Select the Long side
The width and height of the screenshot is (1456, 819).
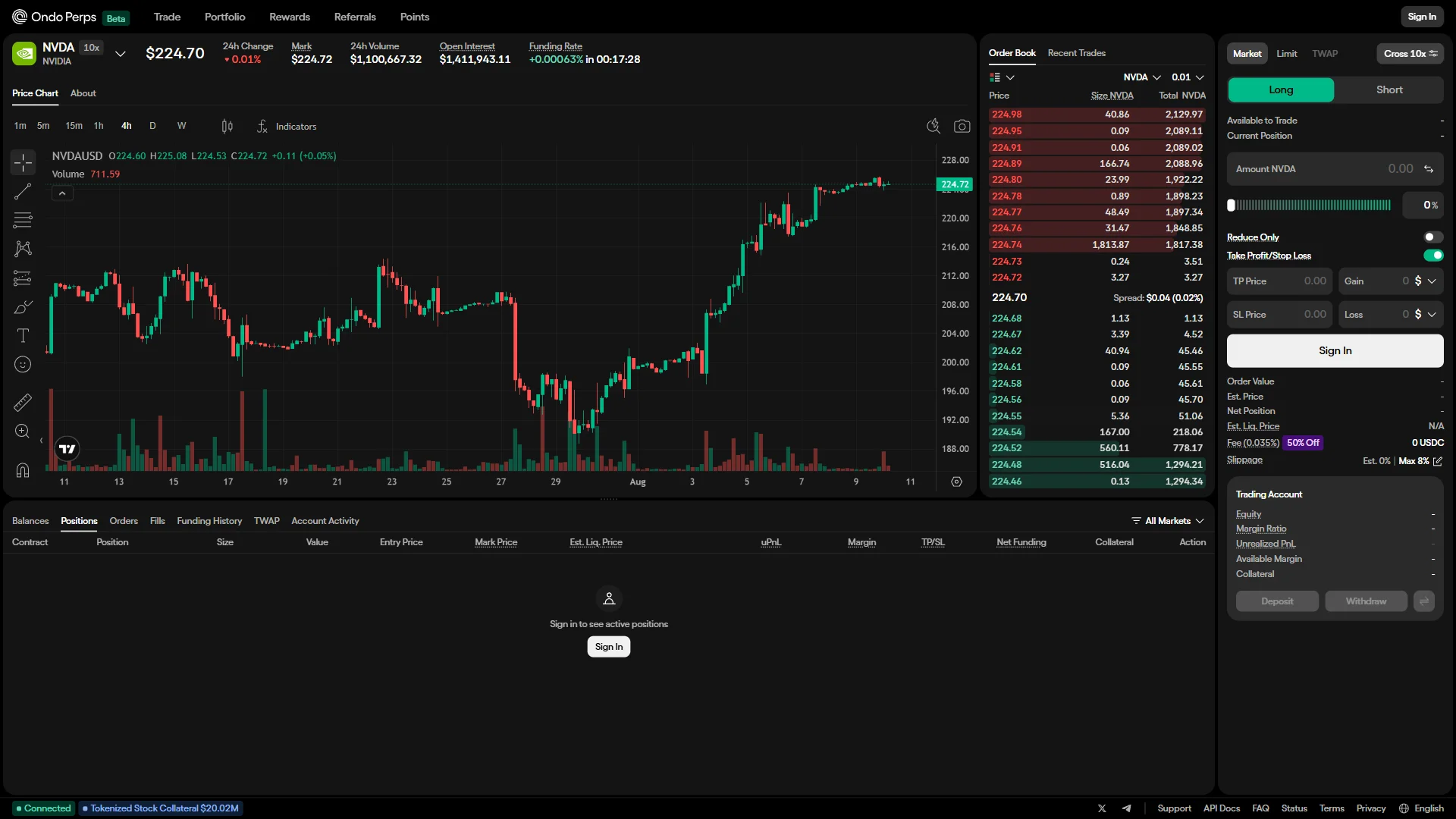[1281, 89]
